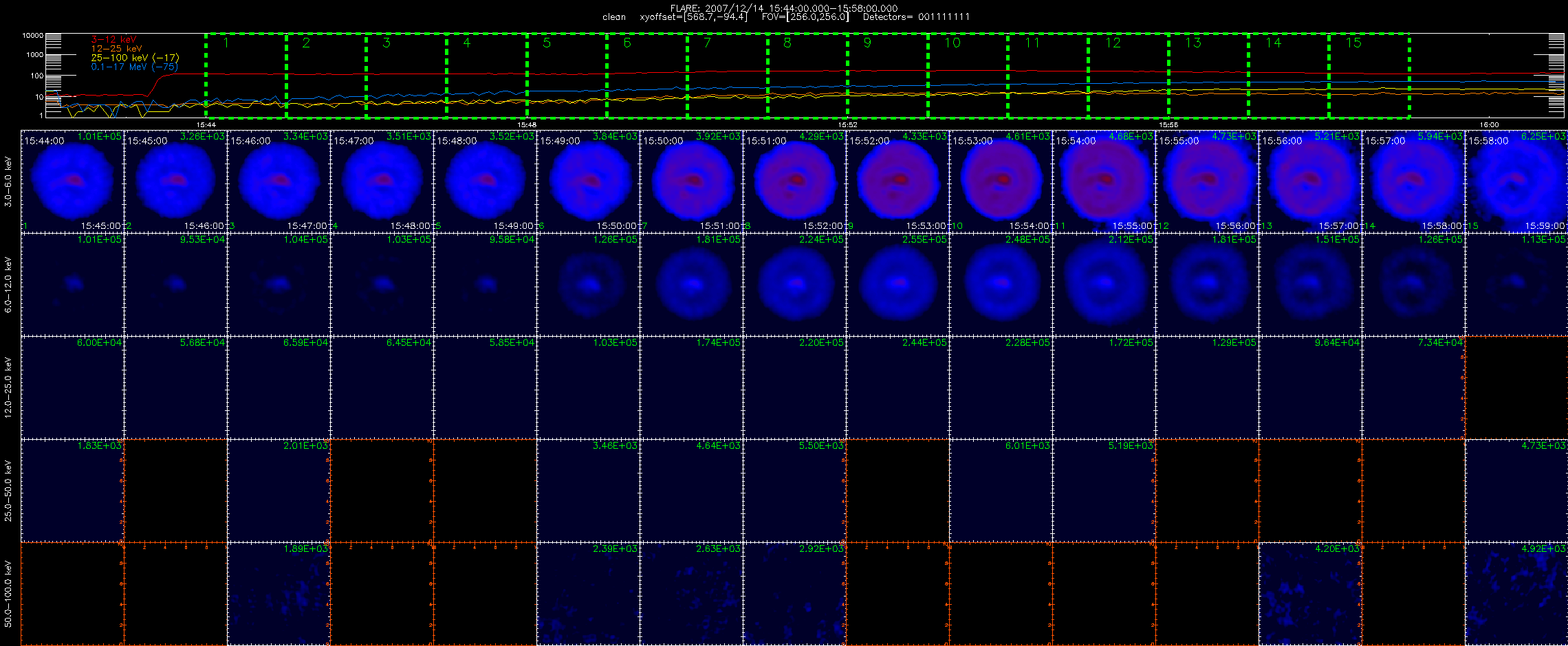
Task: Click the '6.0-12.0 keV' row label
Action: click(x=8, y=285)
